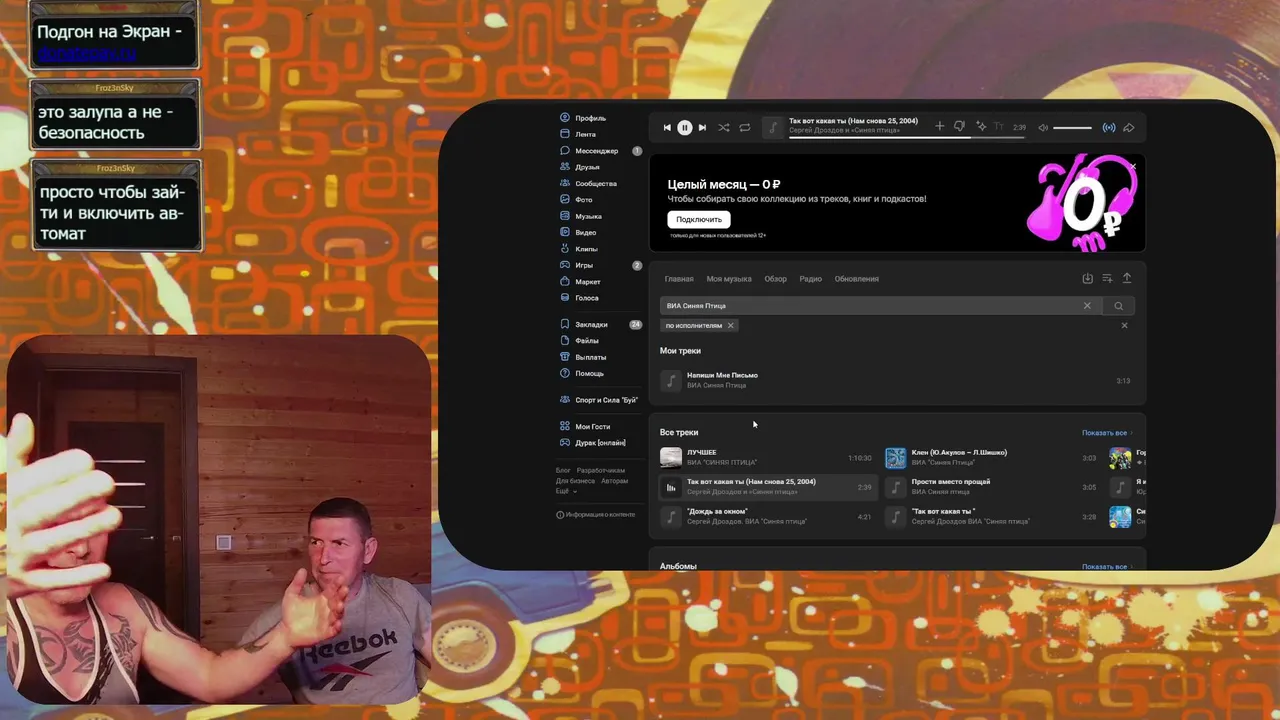Skip to previous track
The image size is (1280, 720).
click(667, 128)
